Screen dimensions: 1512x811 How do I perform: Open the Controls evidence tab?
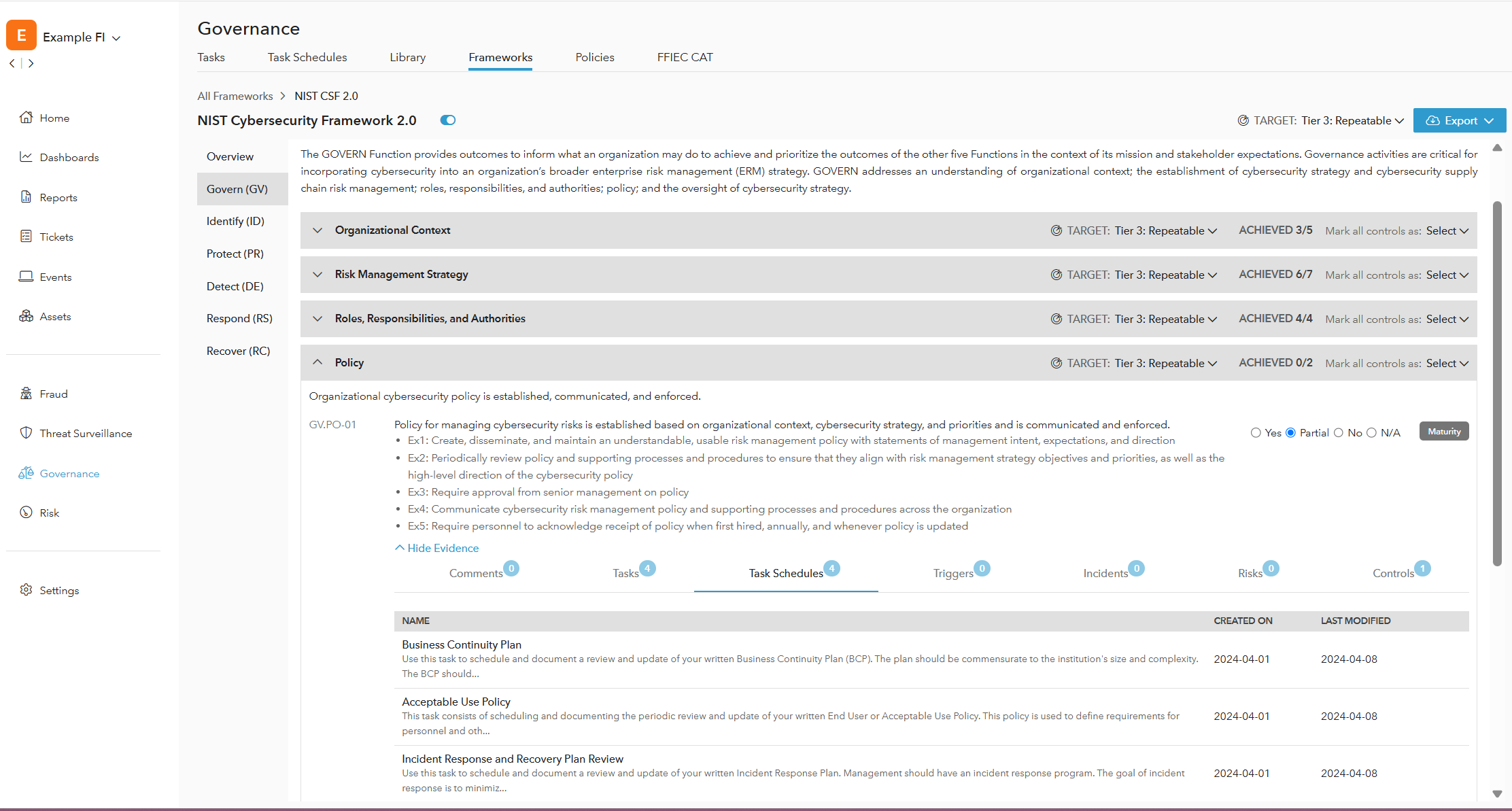pyautogui.click(x=1393, y=574)
